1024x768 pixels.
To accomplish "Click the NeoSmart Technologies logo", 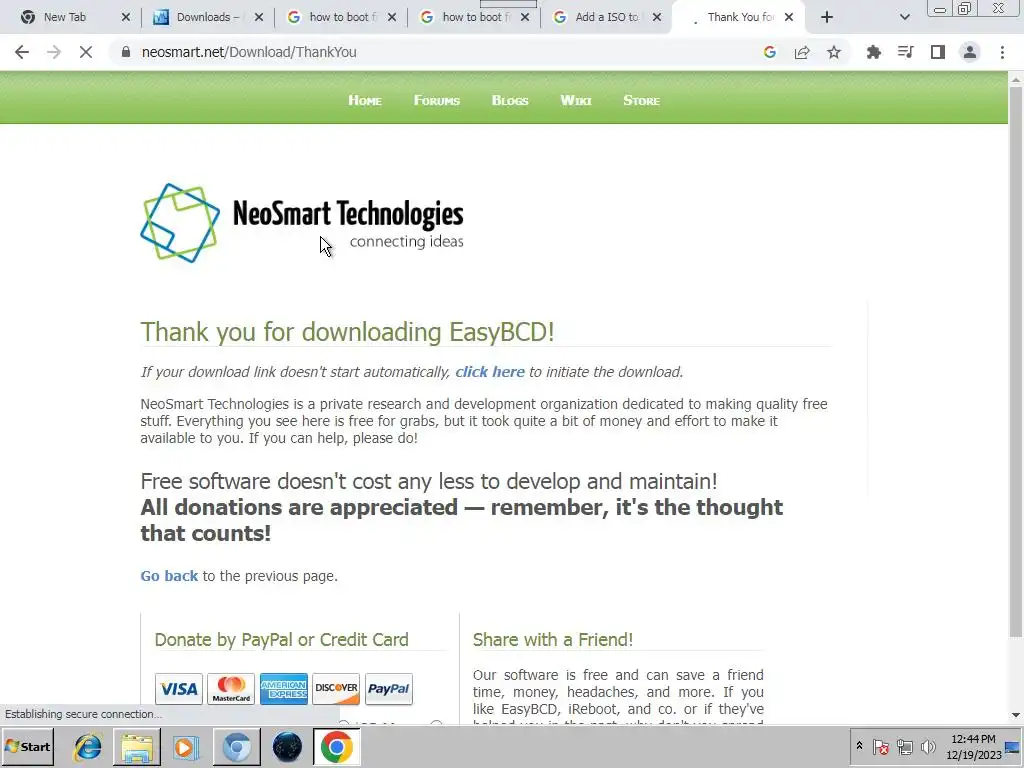I will pyautogui.click(x=302, y=223).
